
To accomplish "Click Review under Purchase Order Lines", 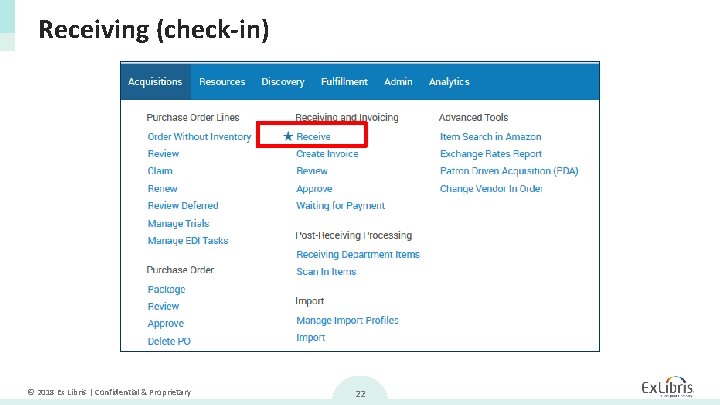I will click(x=163, y=154).
